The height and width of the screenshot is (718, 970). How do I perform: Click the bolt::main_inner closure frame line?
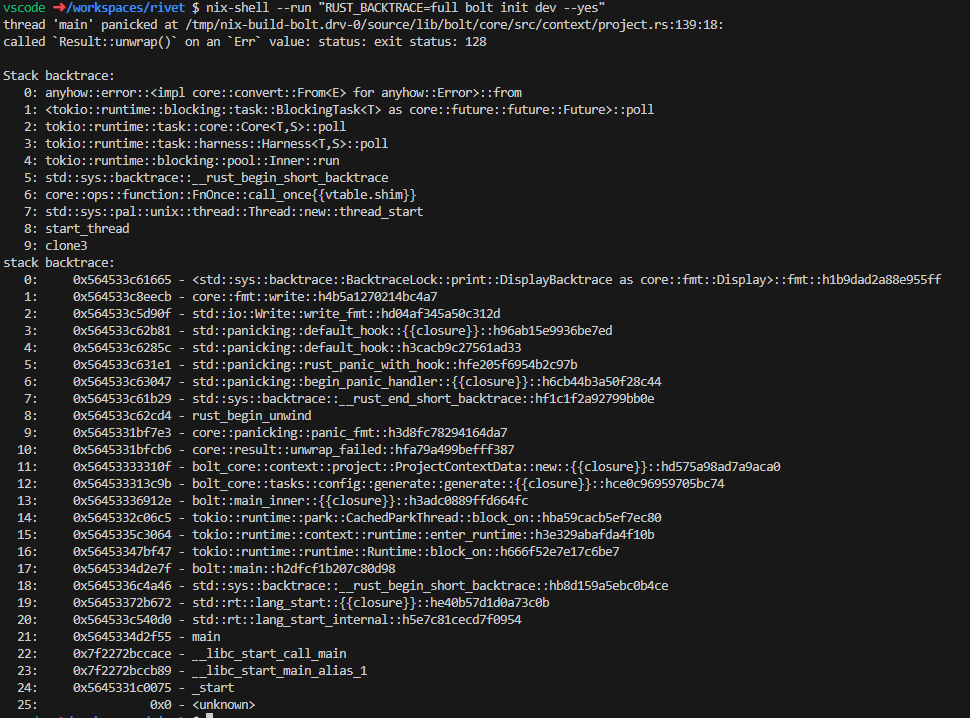pos(360,501)
